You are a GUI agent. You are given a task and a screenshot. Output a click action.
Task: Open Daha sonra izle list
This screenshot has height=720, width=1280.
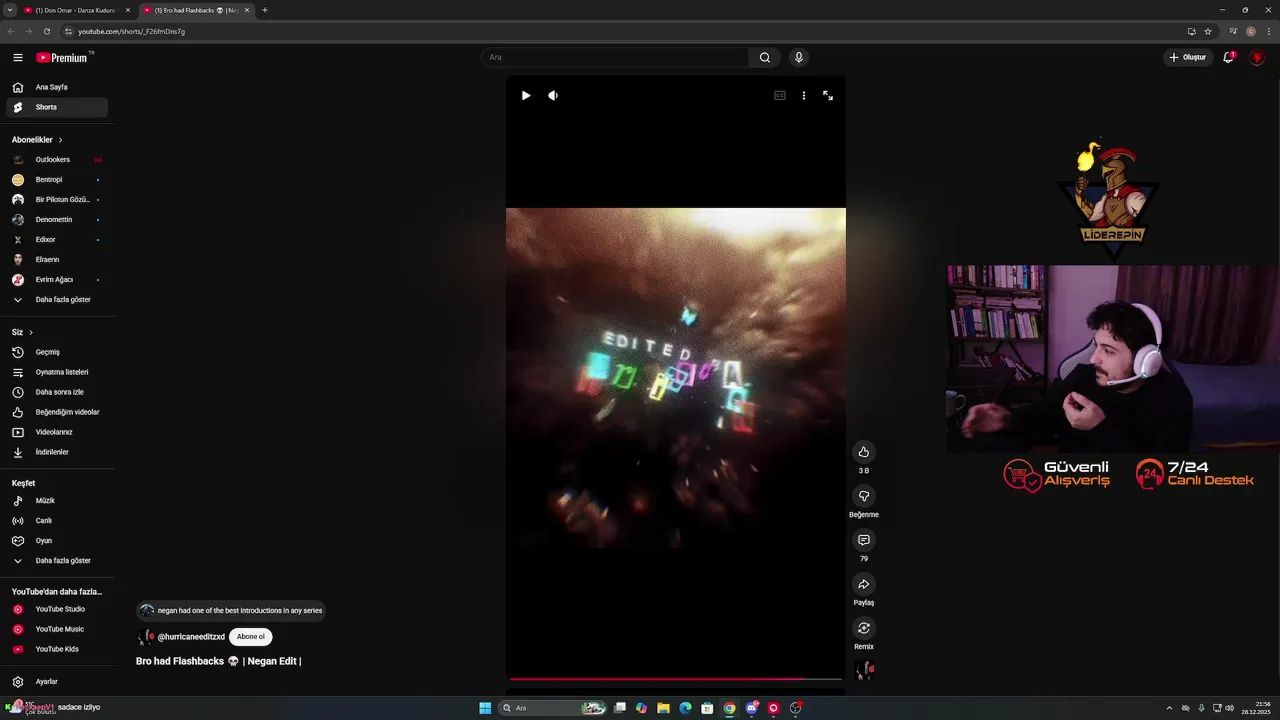coord(57,392)
